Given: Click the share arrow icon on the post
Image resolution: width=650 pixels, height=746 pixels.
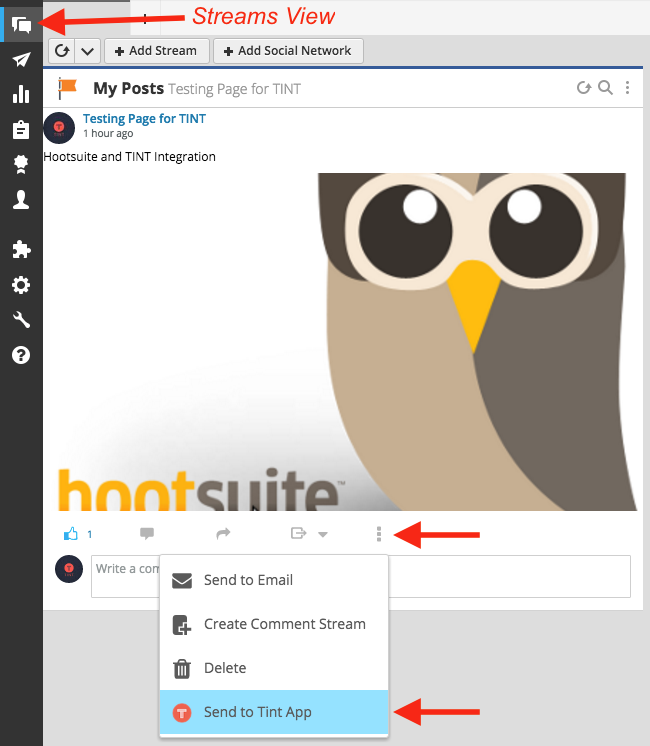Looking at the screenshot, I should point(223,533).
